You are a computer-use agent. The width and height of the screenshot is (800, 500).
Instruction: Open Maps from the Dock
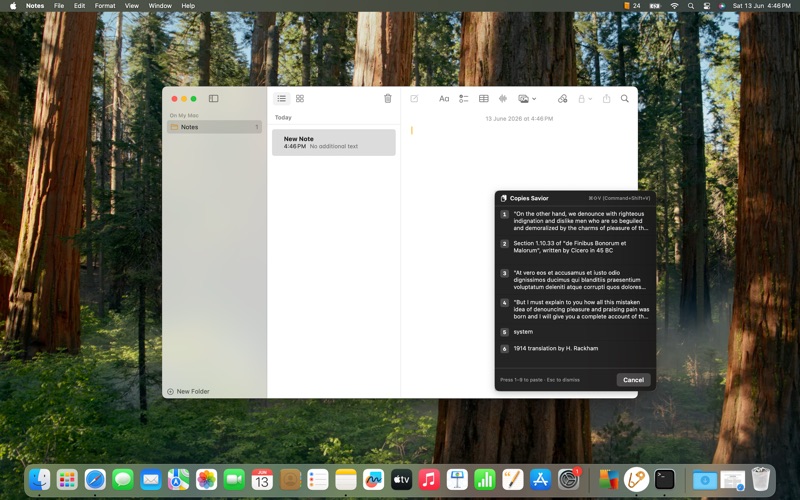[x=179, y=480]
